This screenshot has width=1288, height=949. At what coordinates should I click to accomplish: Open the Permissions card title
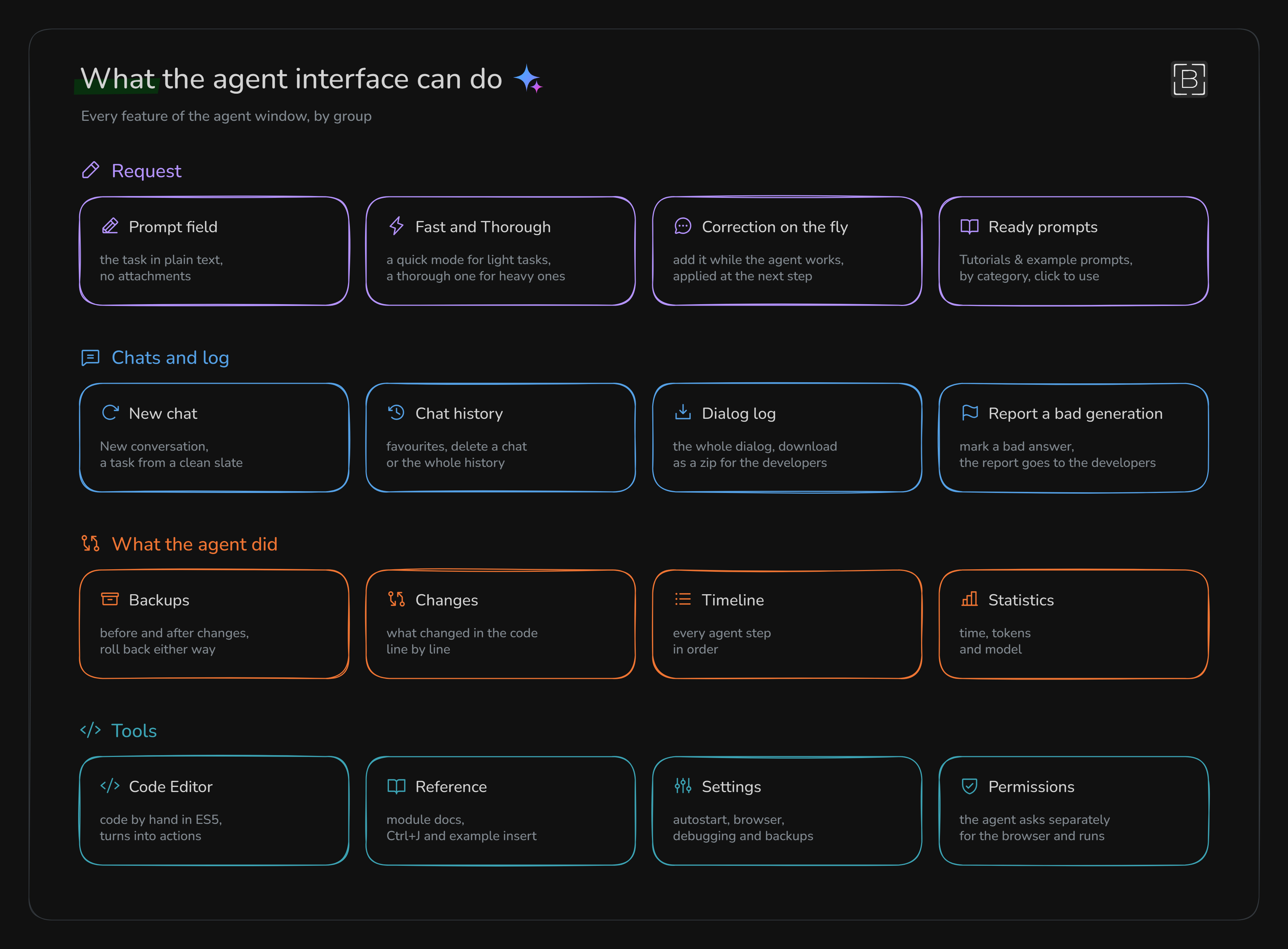(x=1031, y=786)
